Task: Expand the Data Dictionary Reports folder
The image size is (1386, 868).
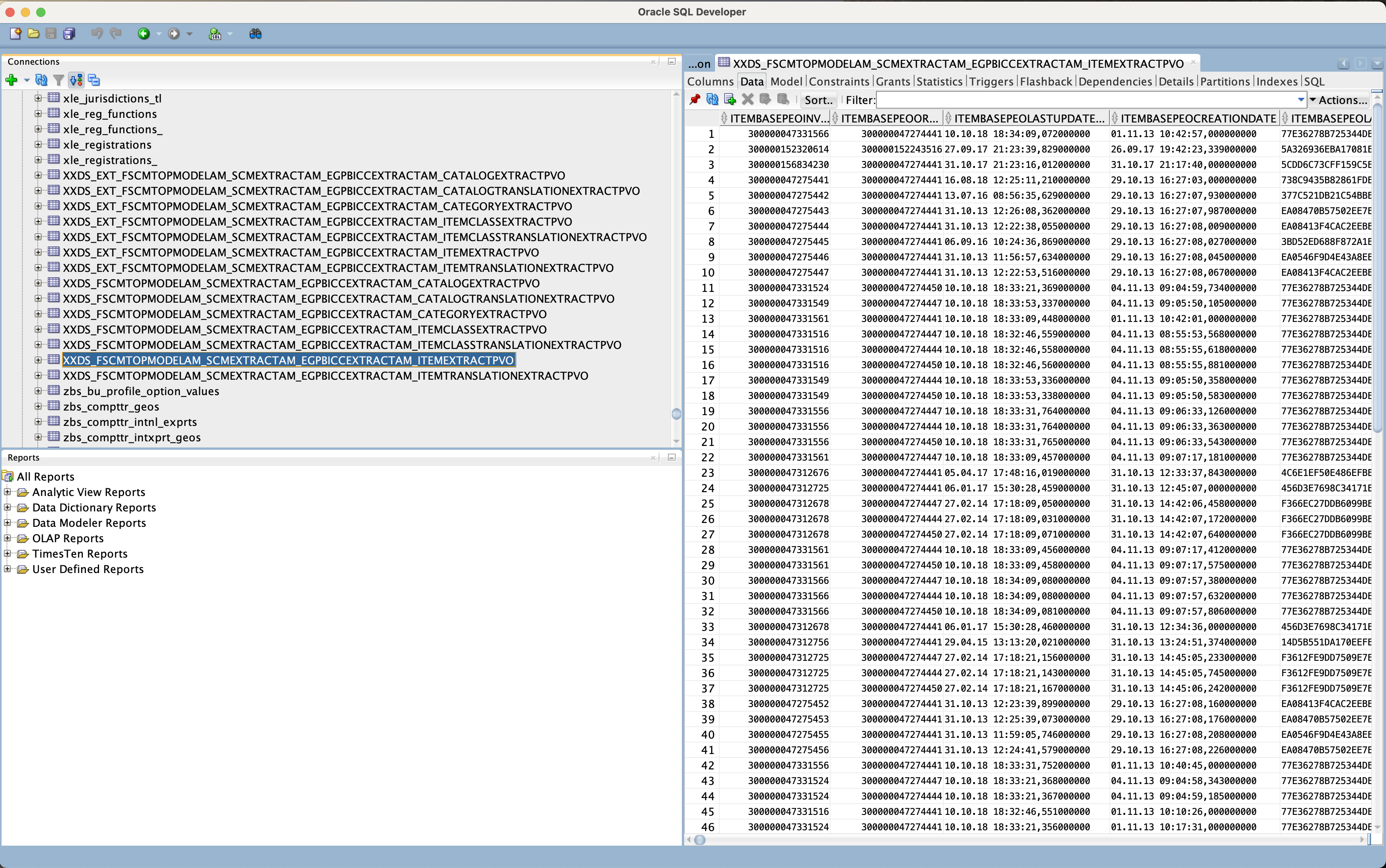Action: tap(7, 508)
